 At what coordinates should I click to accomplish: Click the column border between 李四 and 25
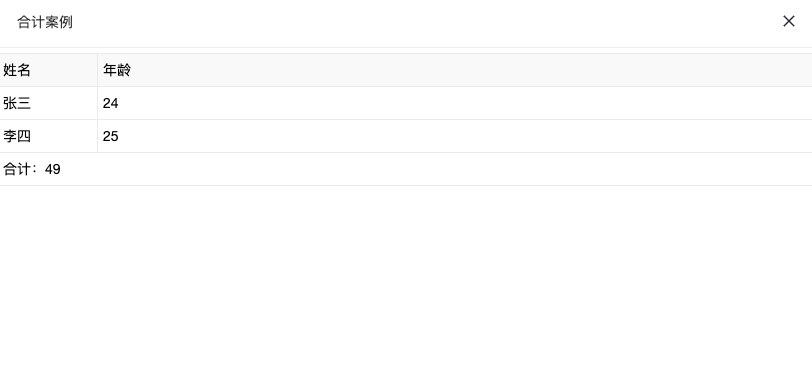(x=97, y=136)
